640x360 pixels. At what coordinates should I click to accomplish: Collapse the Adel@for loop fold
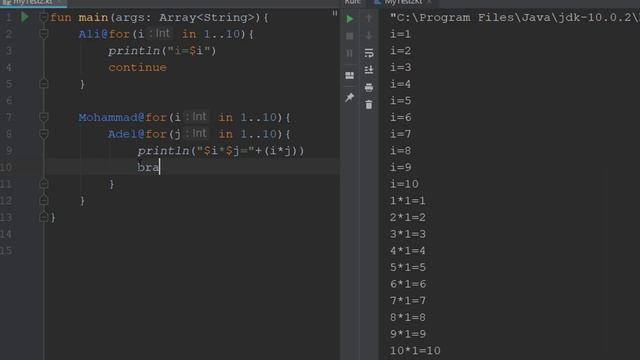44,134
